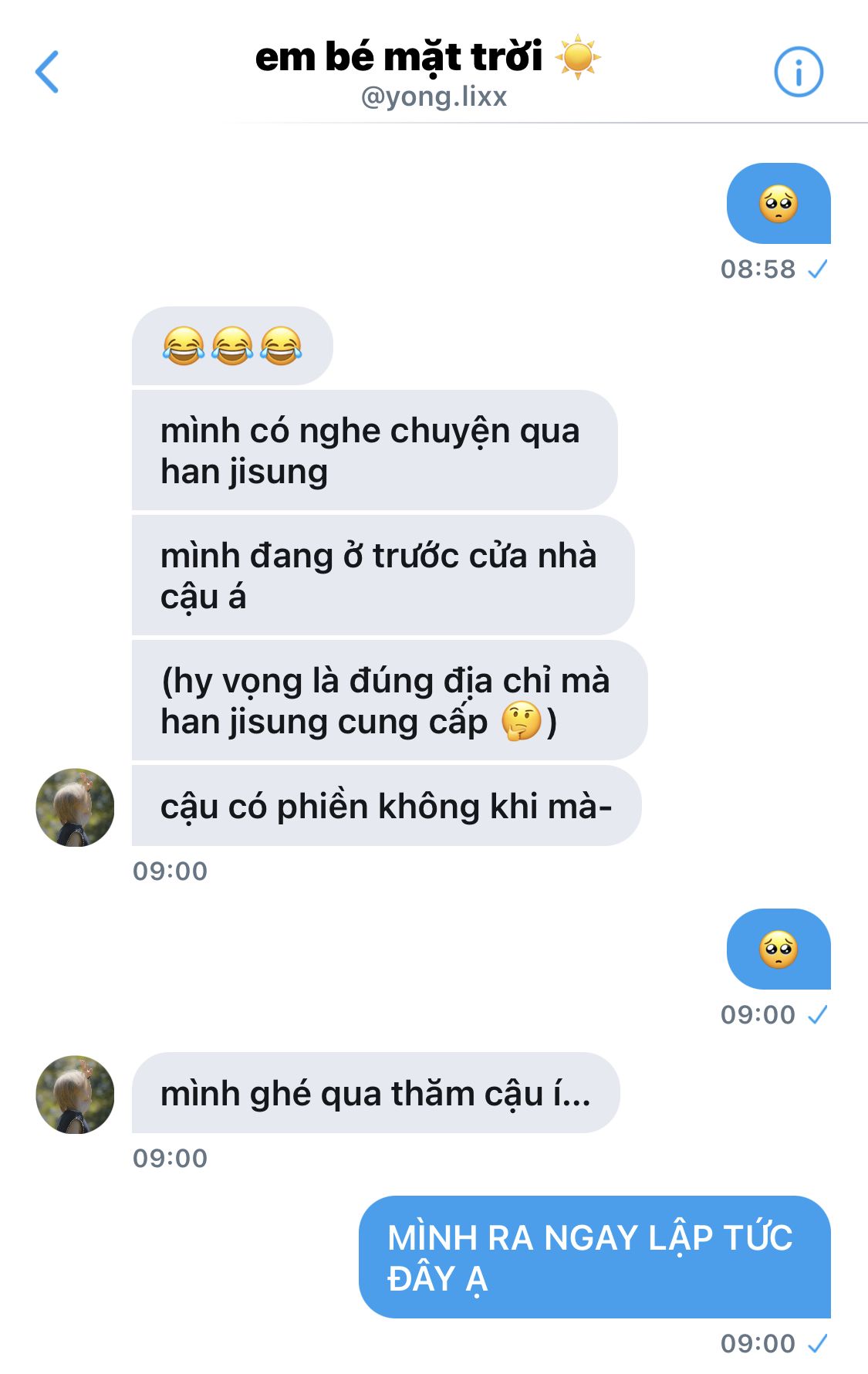The height and width of the screenshot is (1374, 868).
Task: Tap the thinking face emoji in message
Action: click(x=522, y=722)
